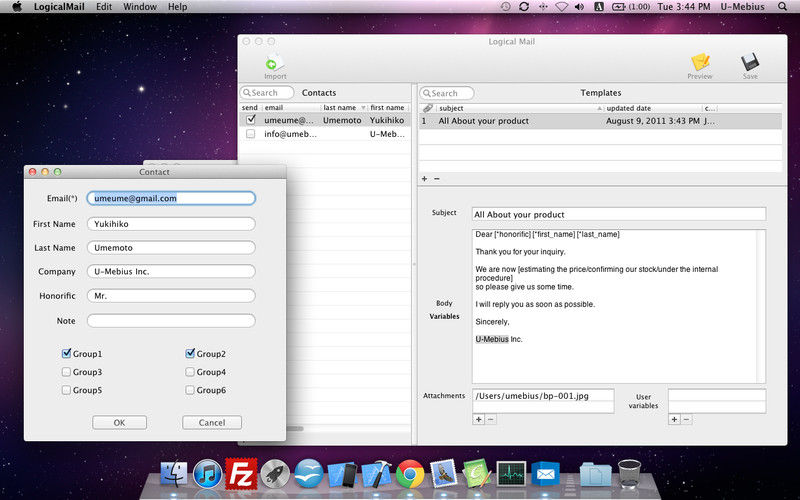Open the Window menu
This screenshot has height=500, width=800.
pos(140,7)
